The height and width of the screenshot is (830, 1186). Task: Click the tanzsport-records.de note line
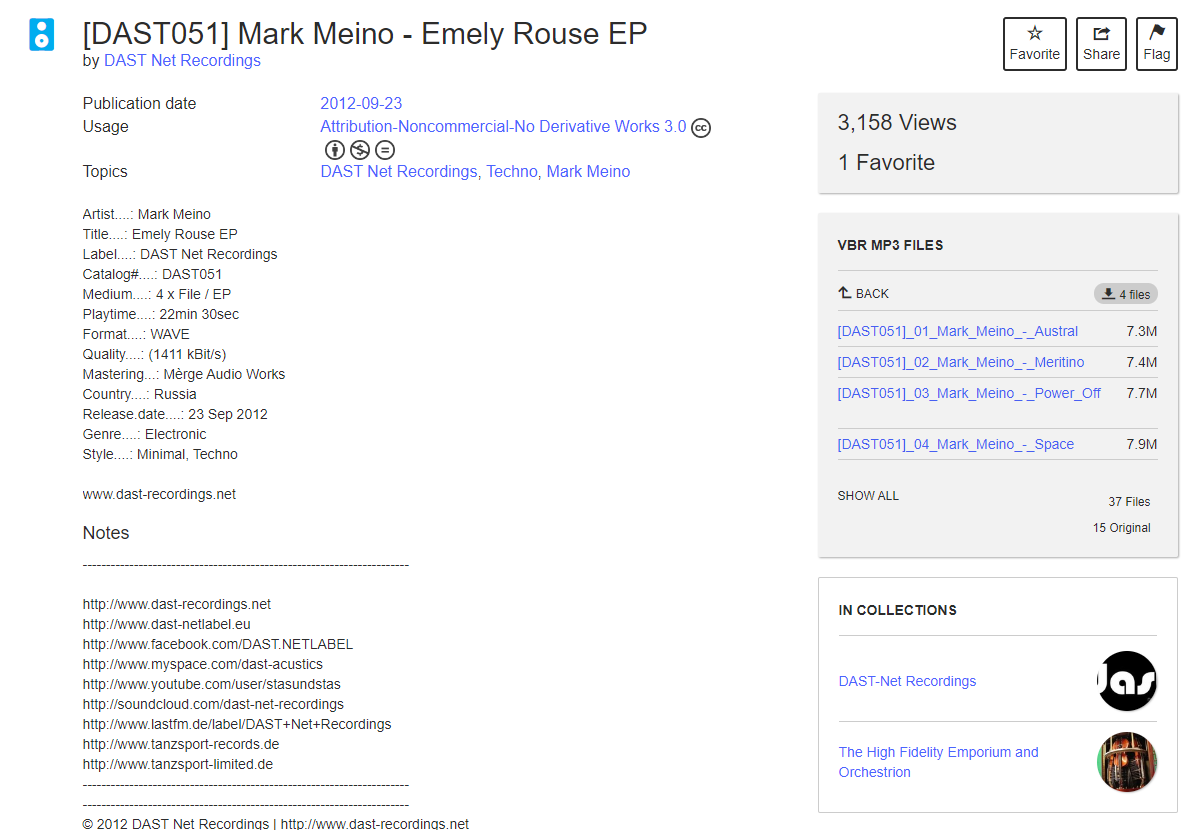(181, 745)
